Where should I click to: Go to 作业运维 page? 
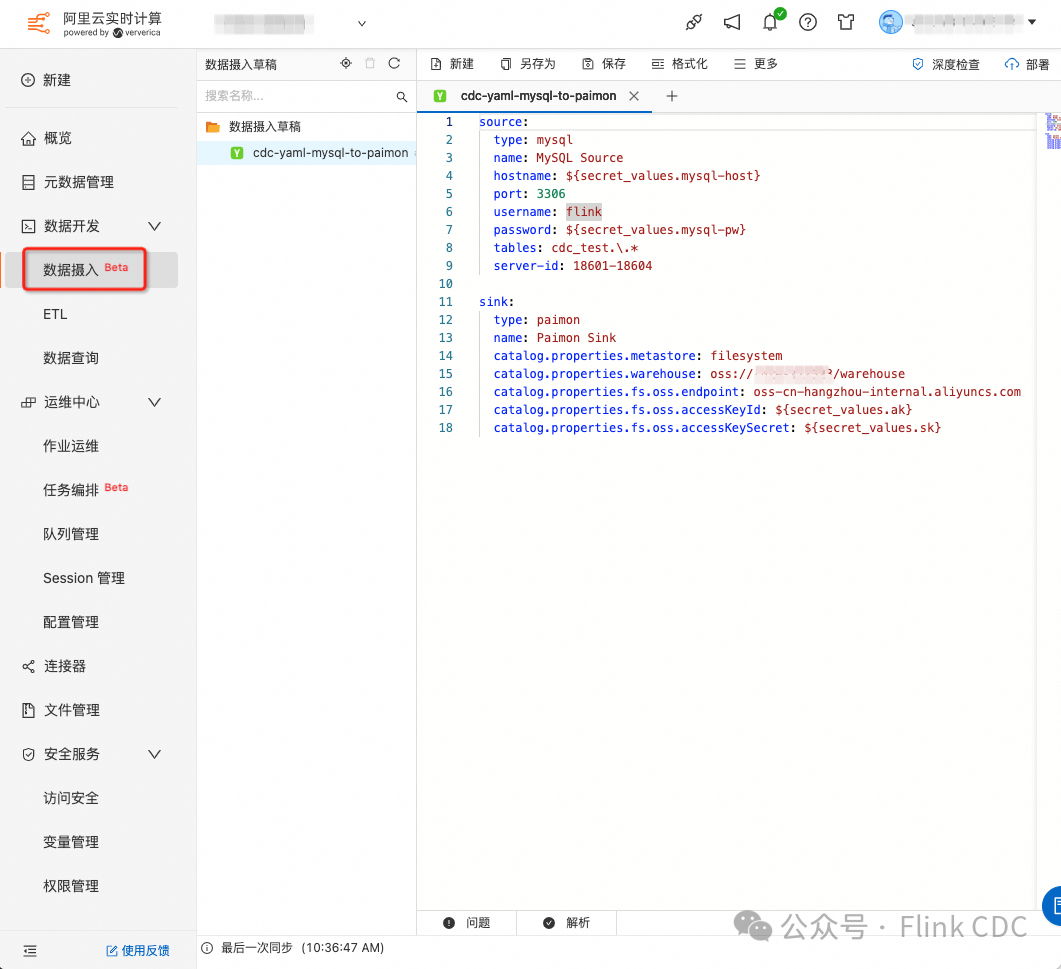pos(71,446)
